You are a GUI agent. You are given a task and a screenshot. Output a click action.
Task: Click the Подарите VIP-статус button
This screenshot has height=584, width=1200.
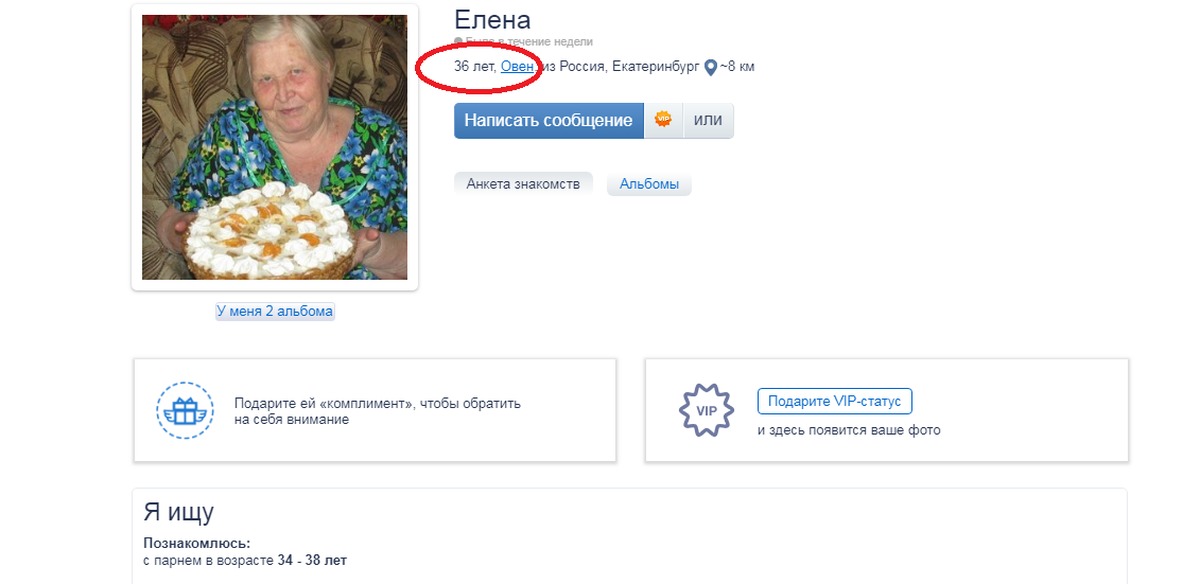tap(835, 401)
